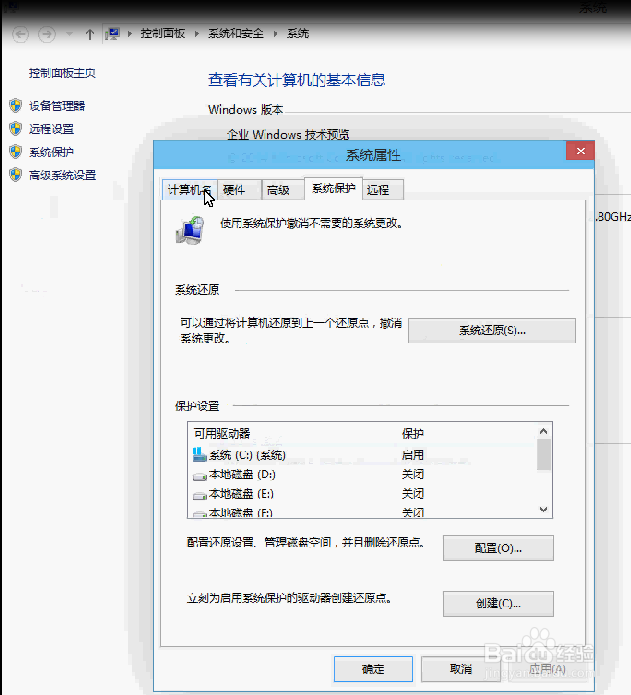Click 系统 in the breadcrumb path
Screen dimensions: 631x695
point(298,34)
